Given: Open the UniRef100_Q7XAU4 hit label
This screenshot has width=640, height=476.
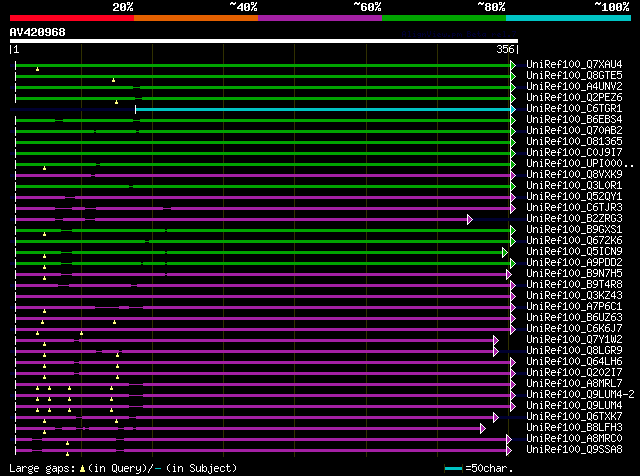Looking at the screenshot, I should [574, 65].
